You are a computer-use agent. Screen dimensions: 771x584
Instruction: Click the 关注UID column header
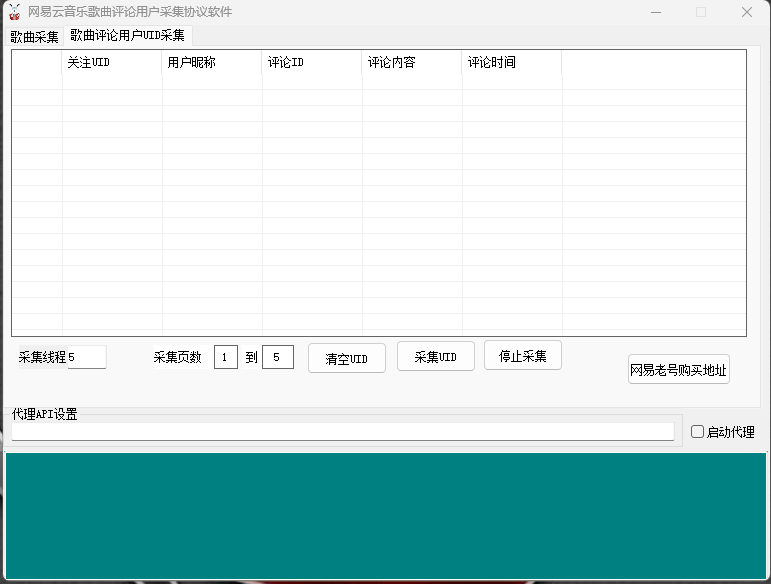[x=111, y=62]
